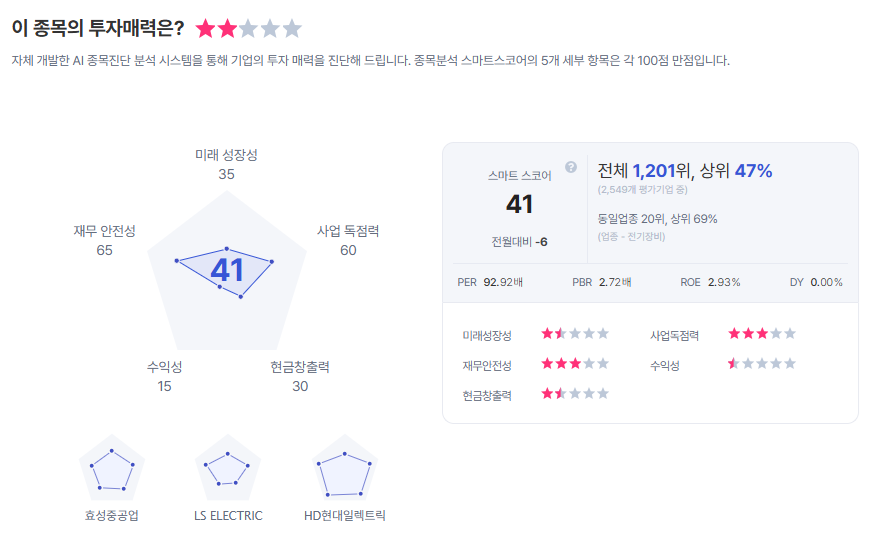Click the 효성중공업 company name link
Screen dimensions: 873x538
pos(112,516)
